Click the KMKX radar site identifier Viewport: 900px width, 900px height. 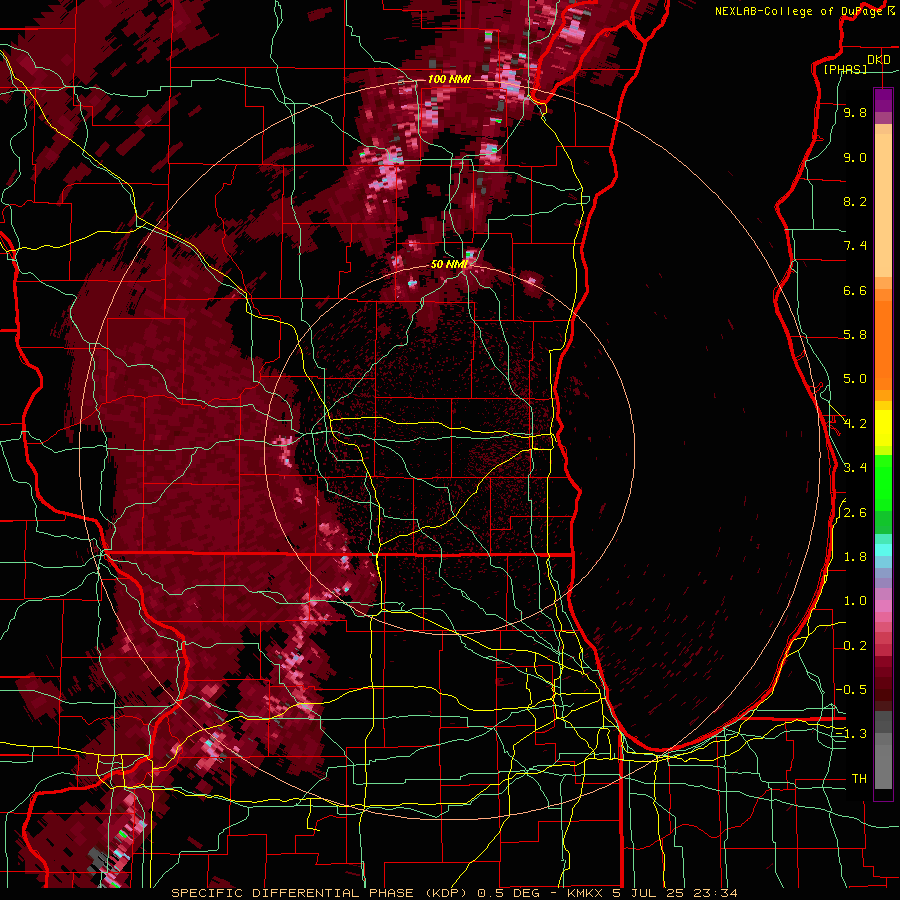(585, 893)
